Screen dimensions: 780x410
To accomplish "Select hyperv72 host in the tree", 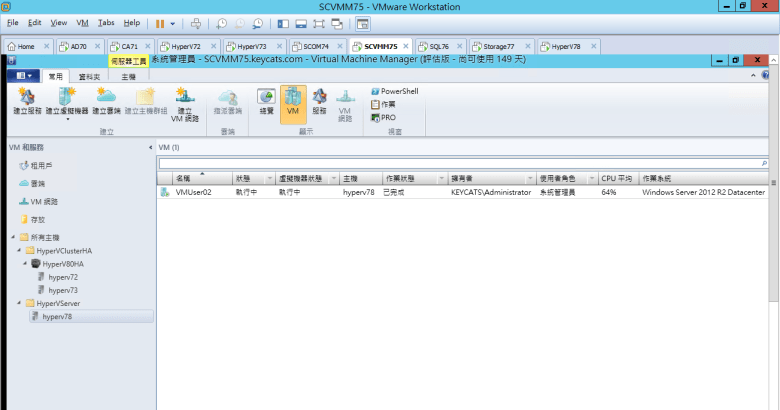I will (x=62, y=276).
